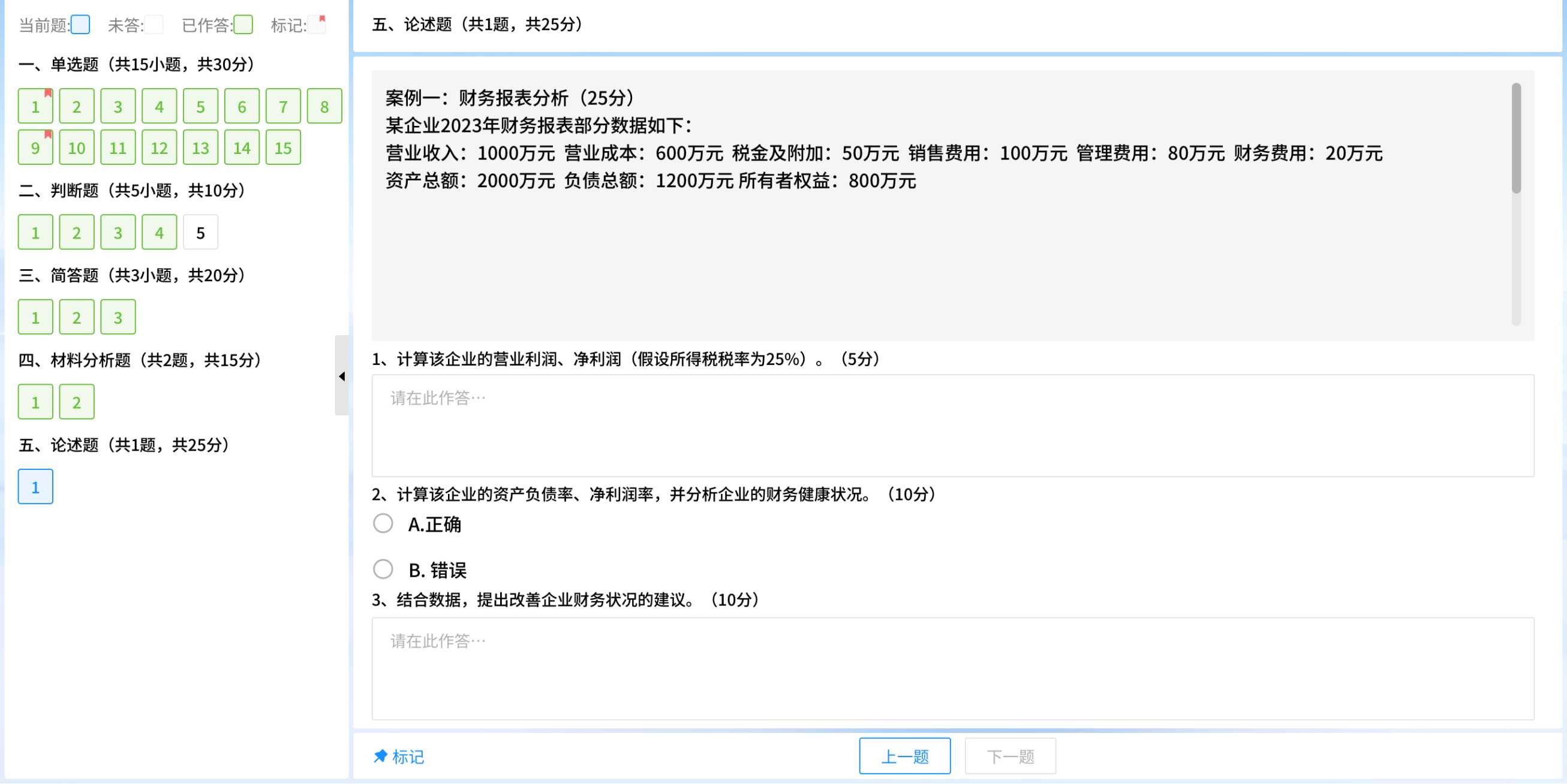
Task: Open true-false question 2 under 判断题
Action: (77, 233)
